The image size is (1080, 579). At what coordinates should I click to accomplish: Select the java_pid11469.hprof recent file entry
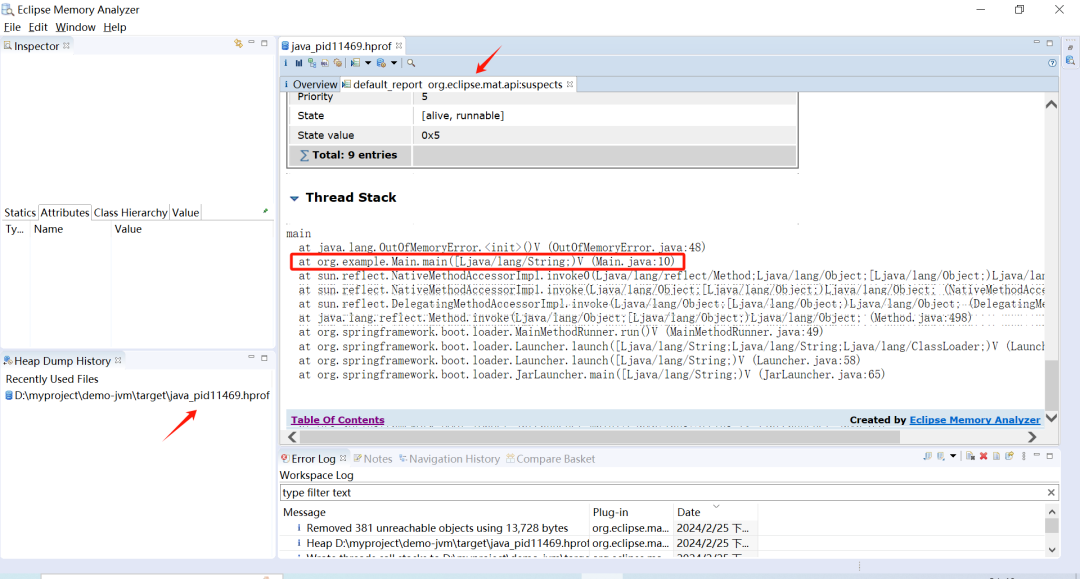(x=137, y=395)
